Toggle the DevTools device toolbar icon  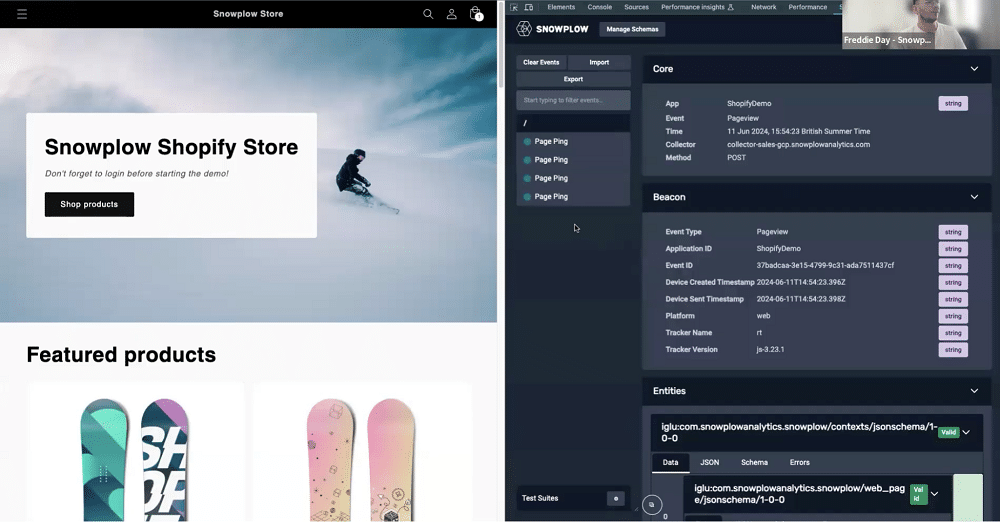529,7
